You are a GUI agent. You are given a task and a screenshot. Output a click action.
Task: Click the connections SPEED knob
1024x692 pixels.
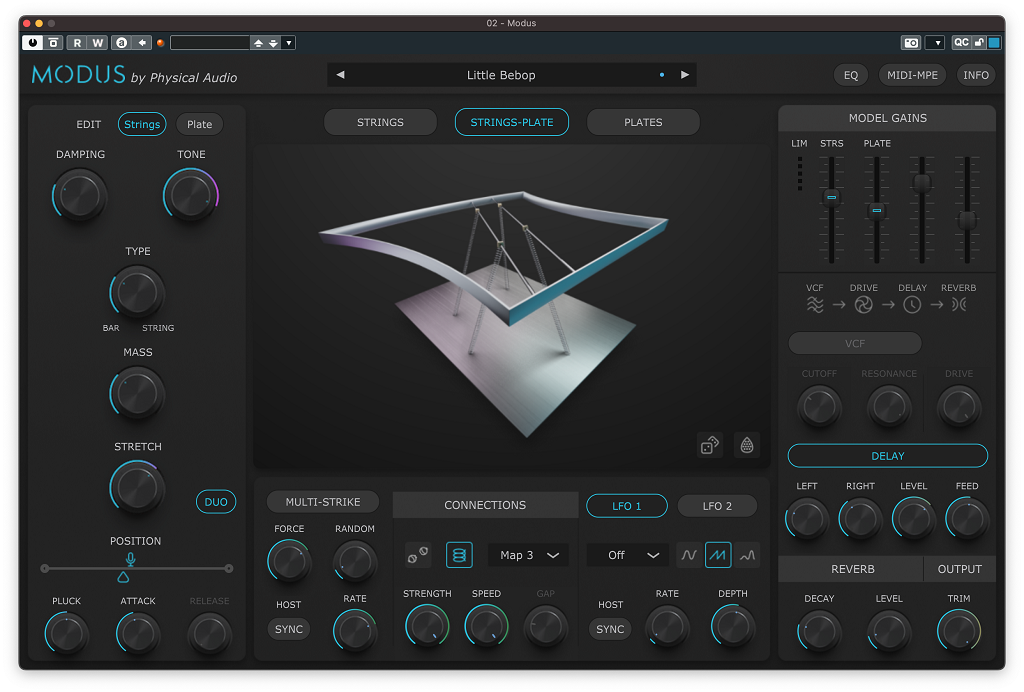pos(487,626)
